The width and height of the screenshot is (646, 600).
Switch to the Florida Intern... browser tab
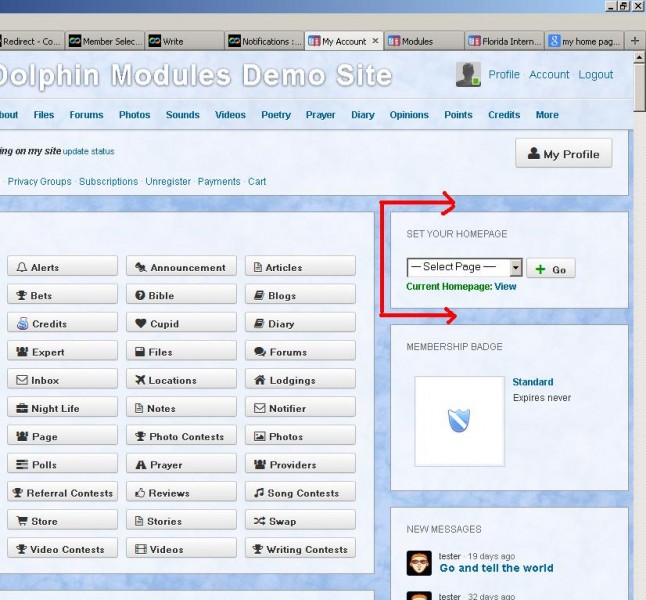[503, 41]
